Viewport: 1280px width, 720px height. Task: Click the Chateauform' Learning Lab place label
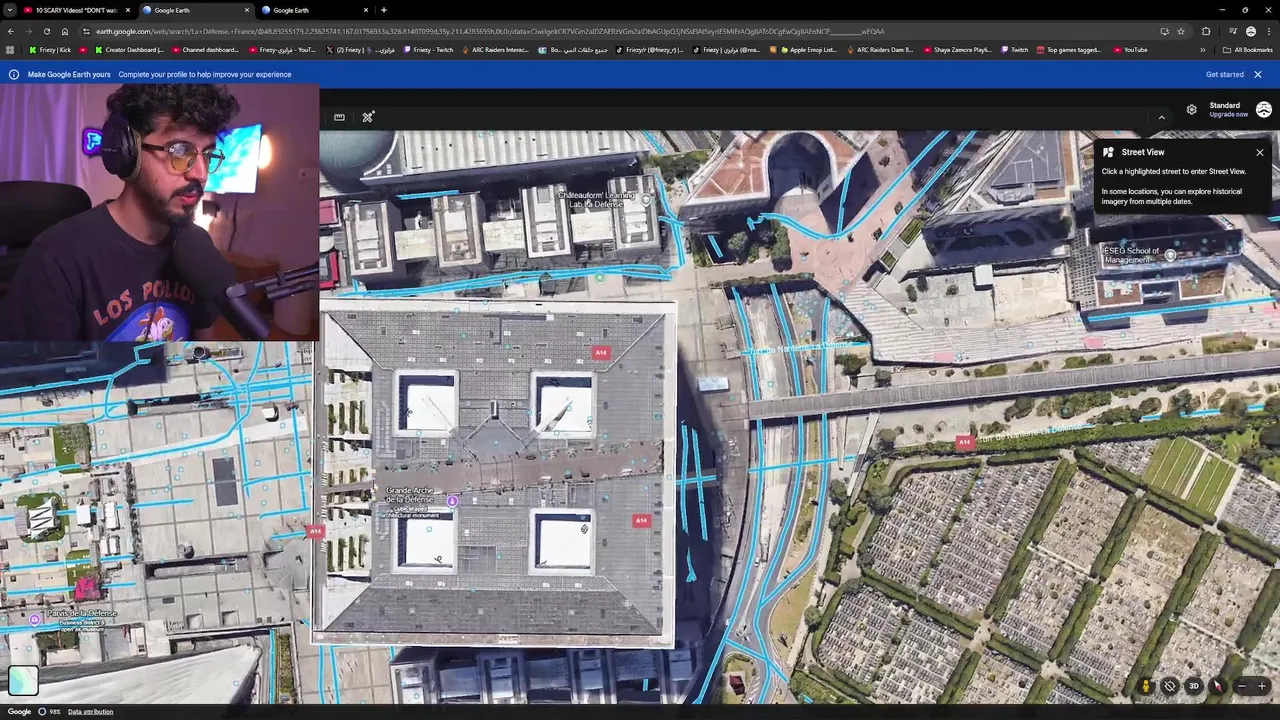pyautogui.click(x=596, y=199)
